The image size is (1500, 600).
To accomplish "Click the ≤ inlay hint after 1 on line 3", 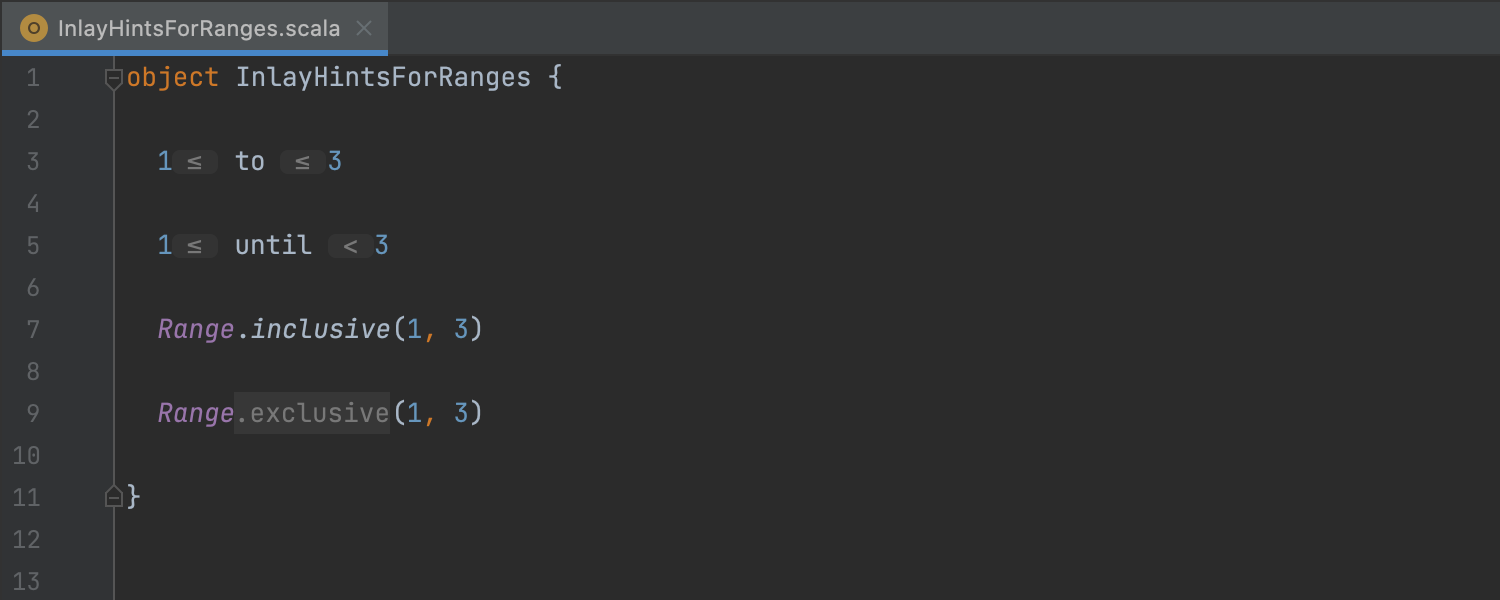I will pos(195,162).
